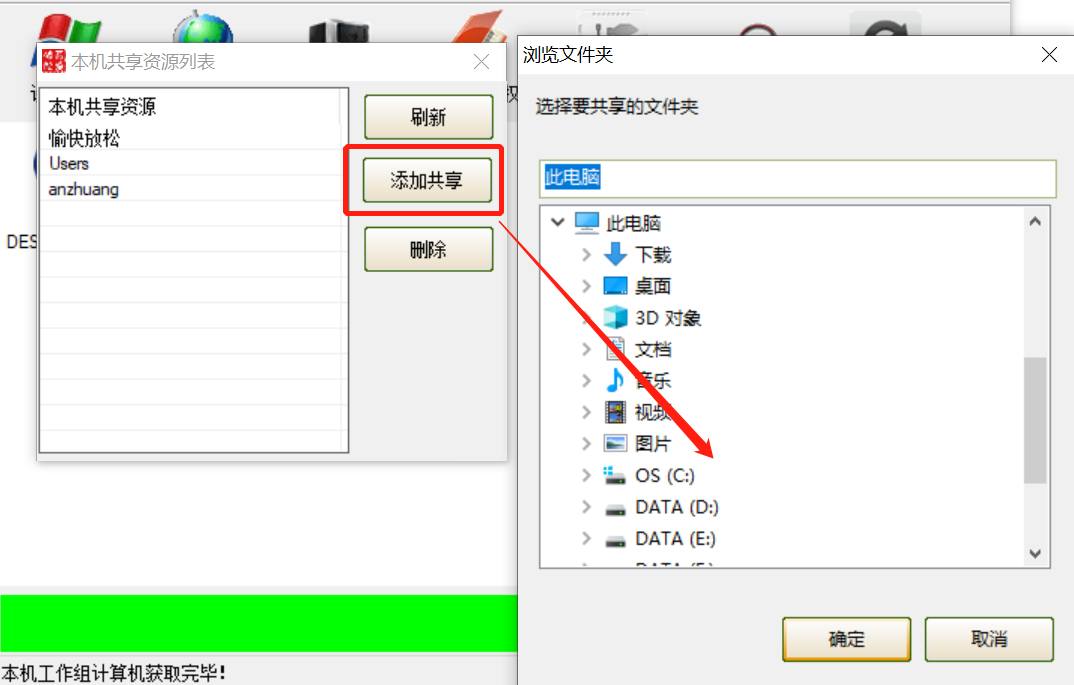The height and width of the screenshot is (685, 1074).
Task: Click the folder tree scrollbar down arrow
Action: 1035,553
